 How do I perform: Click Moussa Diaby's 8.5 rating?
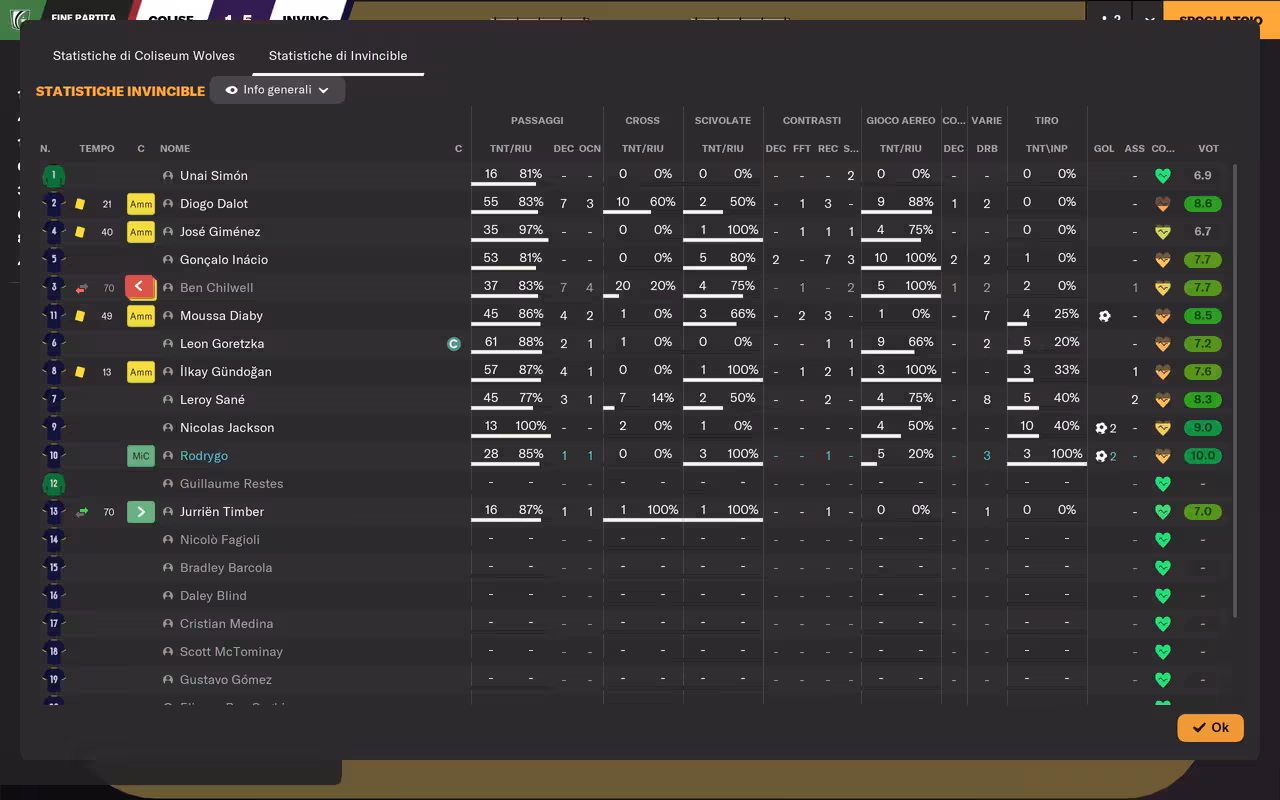1202,316
